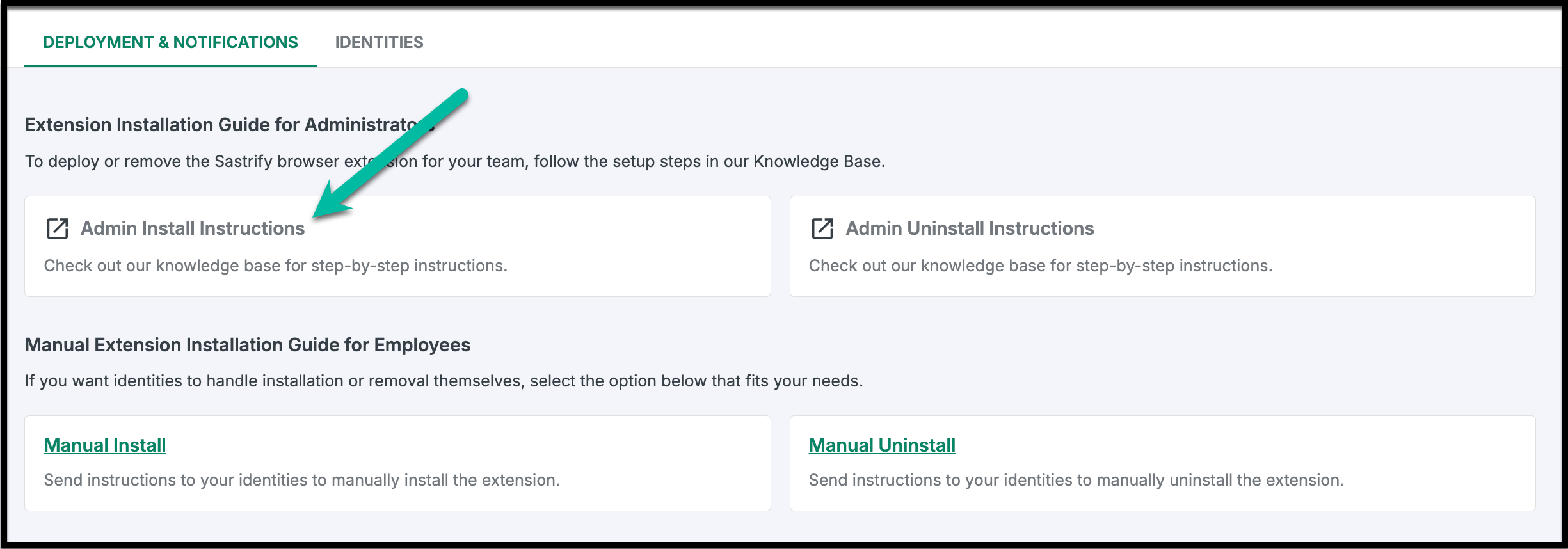Click the sentence about identities handling installation themselves
Viewport: 1568px width, 549px height.
(x=444, y=381)
